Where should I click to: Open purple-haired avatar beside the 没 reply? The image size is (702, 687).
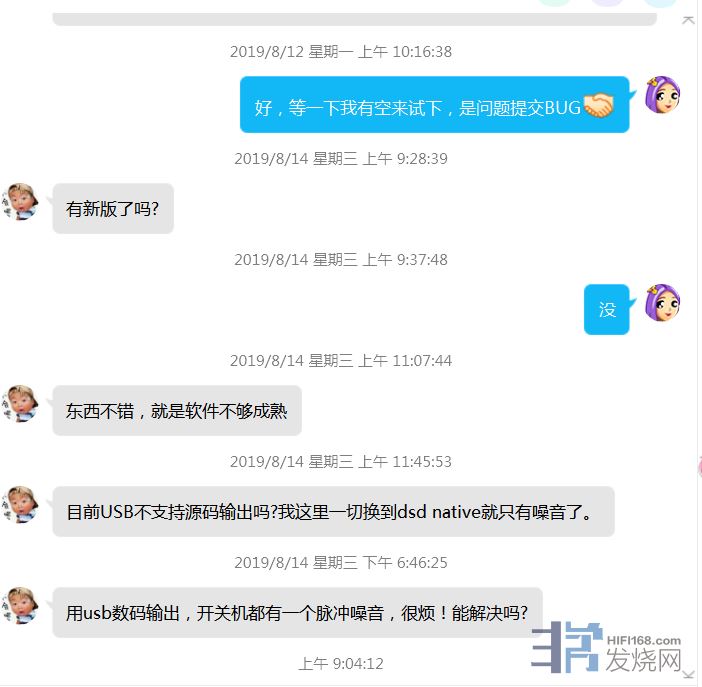point(663,302)
